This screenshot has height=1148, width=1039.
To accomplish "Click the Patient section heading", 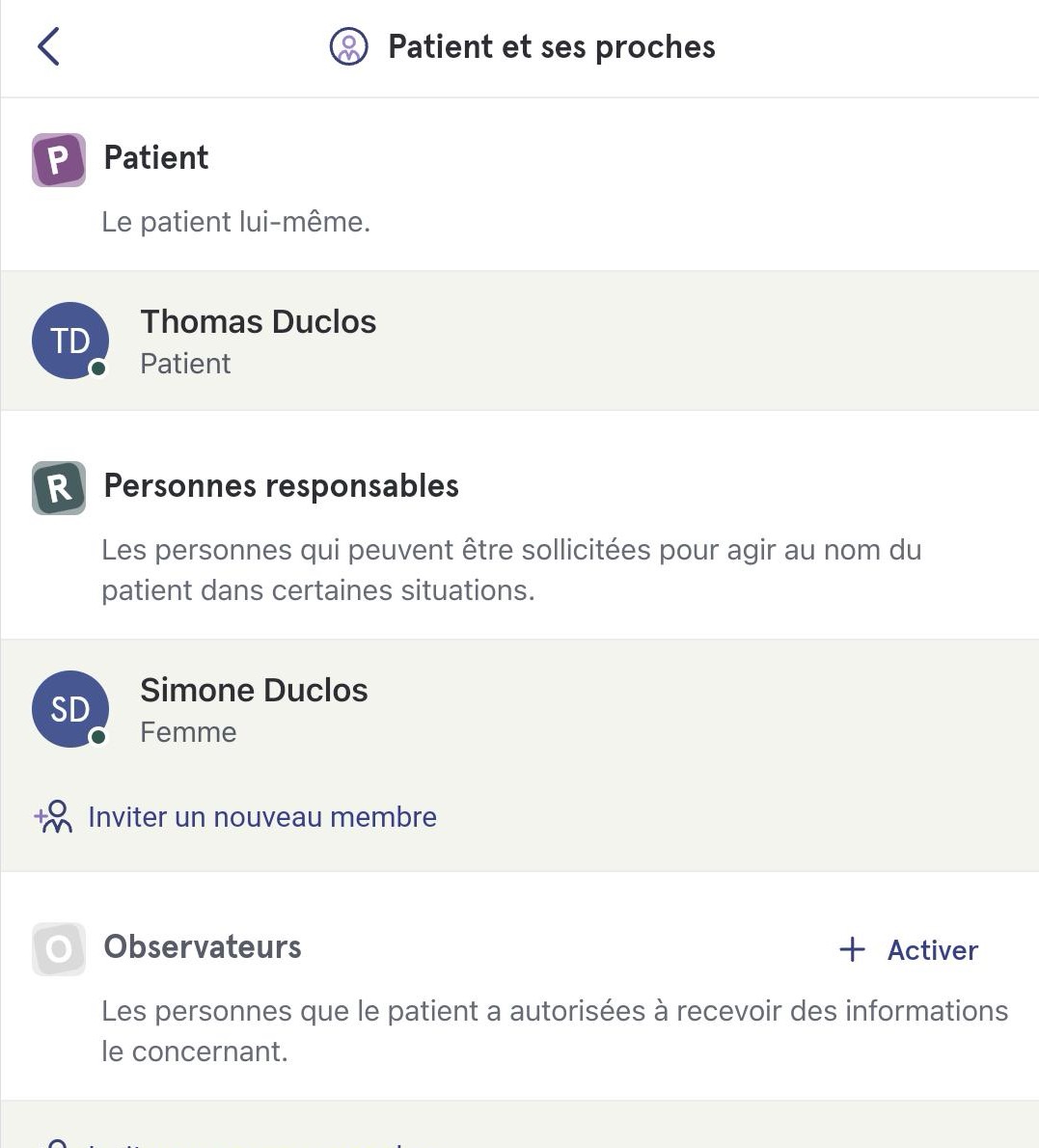I will click(x=156, y=157).
